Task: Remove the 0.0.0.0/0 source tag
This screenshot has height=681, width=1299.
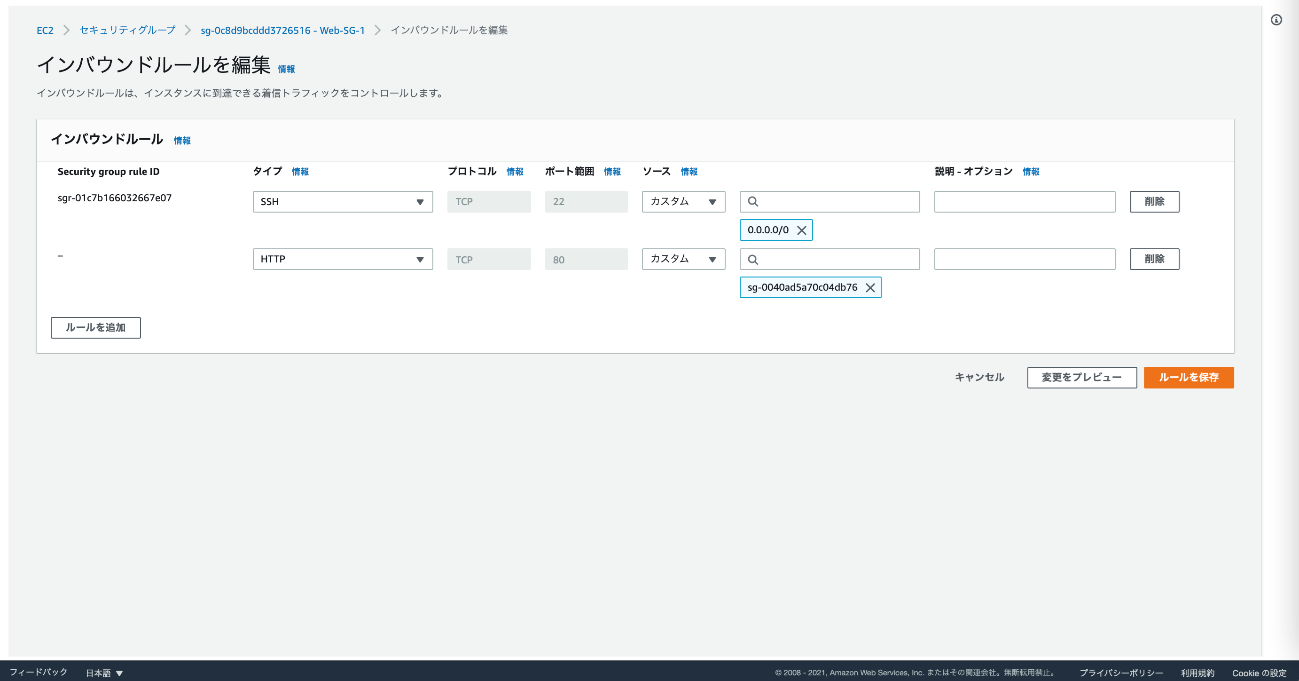Action: [x=801, y=230]
